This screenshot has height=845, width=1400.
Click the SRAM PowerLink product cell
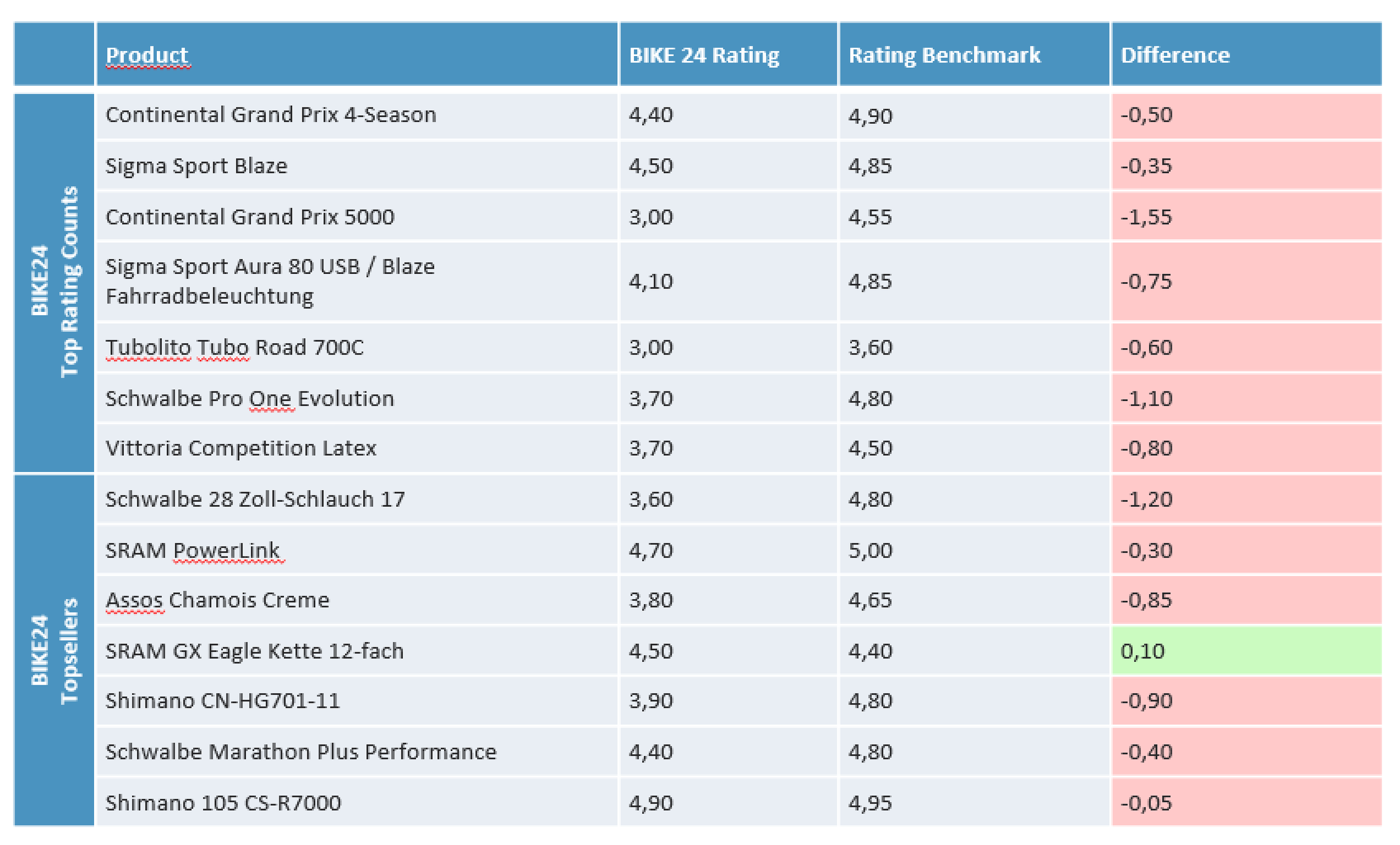[x=192, y=550]
